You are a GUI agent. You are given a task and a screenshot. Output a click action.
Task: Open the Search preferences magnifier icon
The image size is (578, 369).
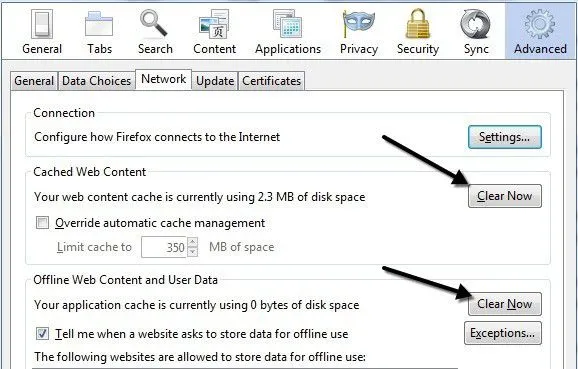click(155, 31)
